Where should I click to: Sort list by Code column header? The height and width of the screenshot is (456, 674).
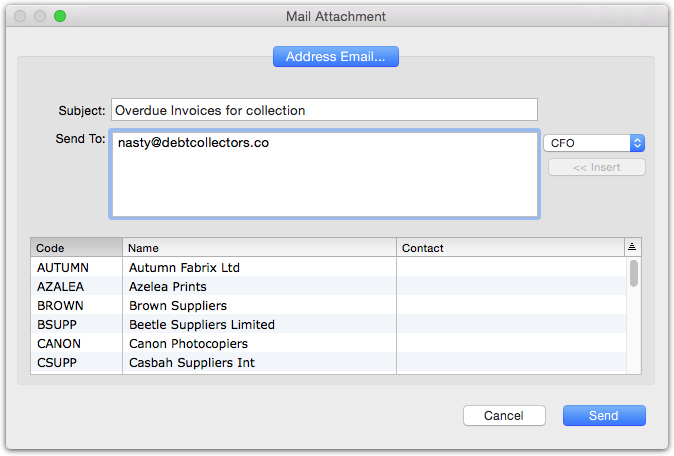click(x=77, y=248)
